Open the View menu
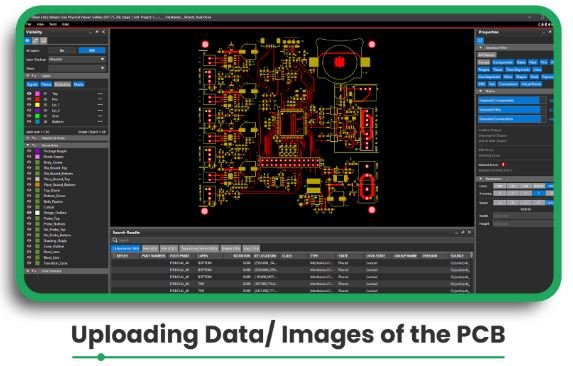 tap(40, 24)
